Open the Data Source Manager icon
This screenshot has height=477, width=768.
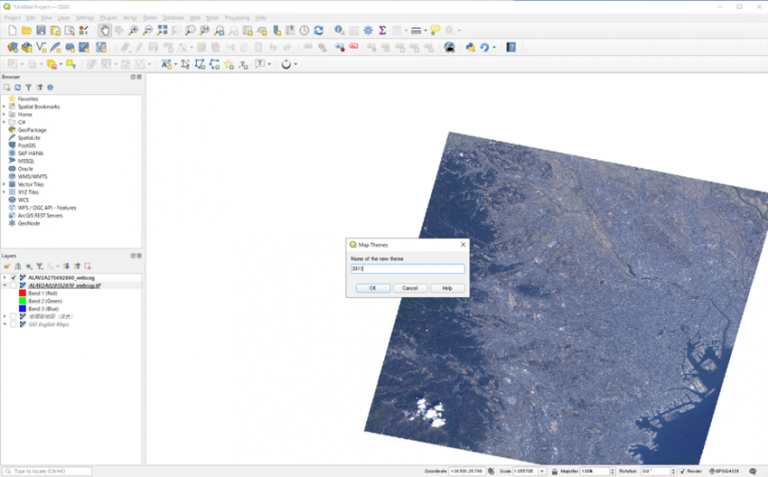12,48
